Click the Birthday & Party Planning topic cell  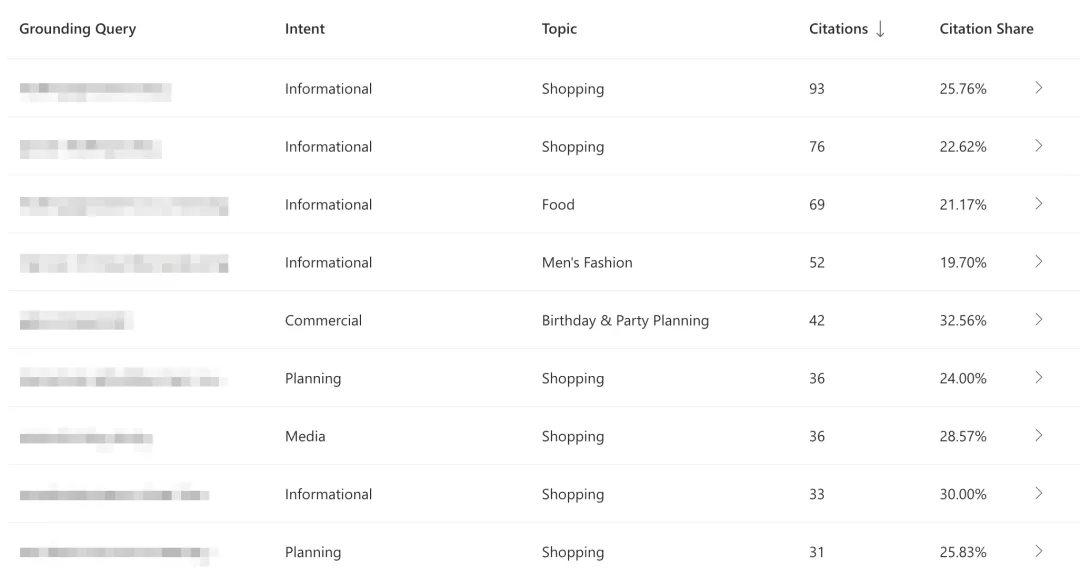pos(625,320)
